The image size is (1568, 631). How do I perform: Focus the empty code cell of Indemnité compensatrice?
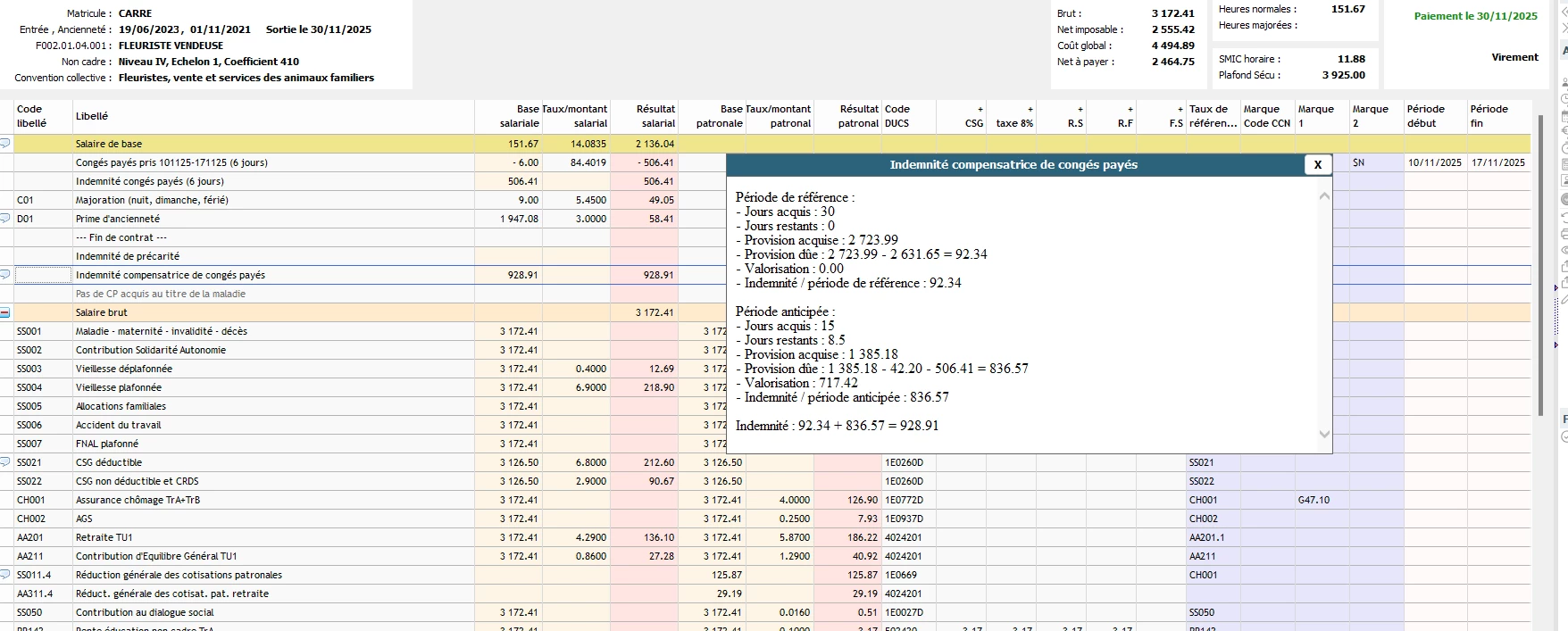coord(42,275)
